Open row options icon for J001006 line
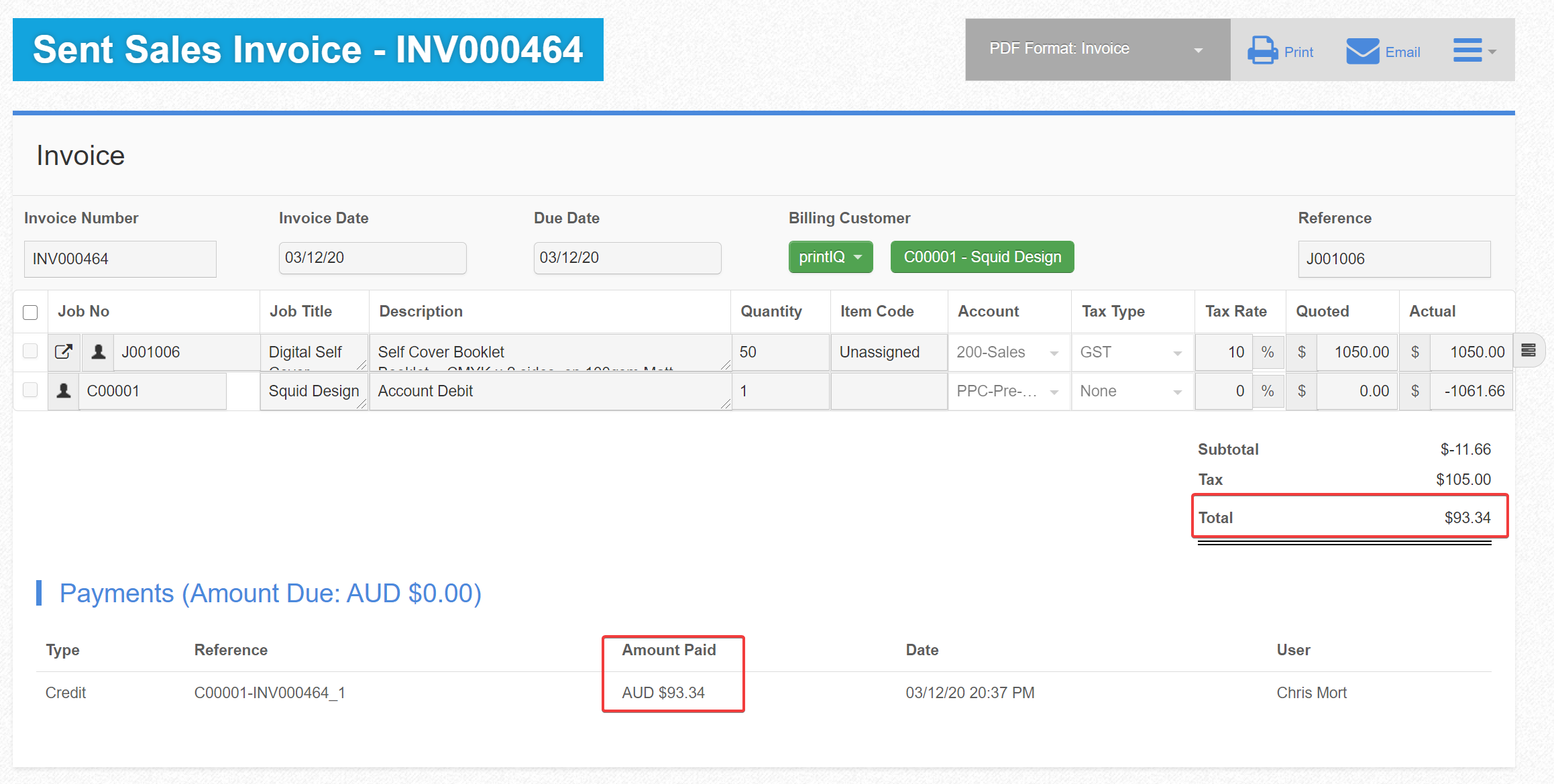 1529,350
